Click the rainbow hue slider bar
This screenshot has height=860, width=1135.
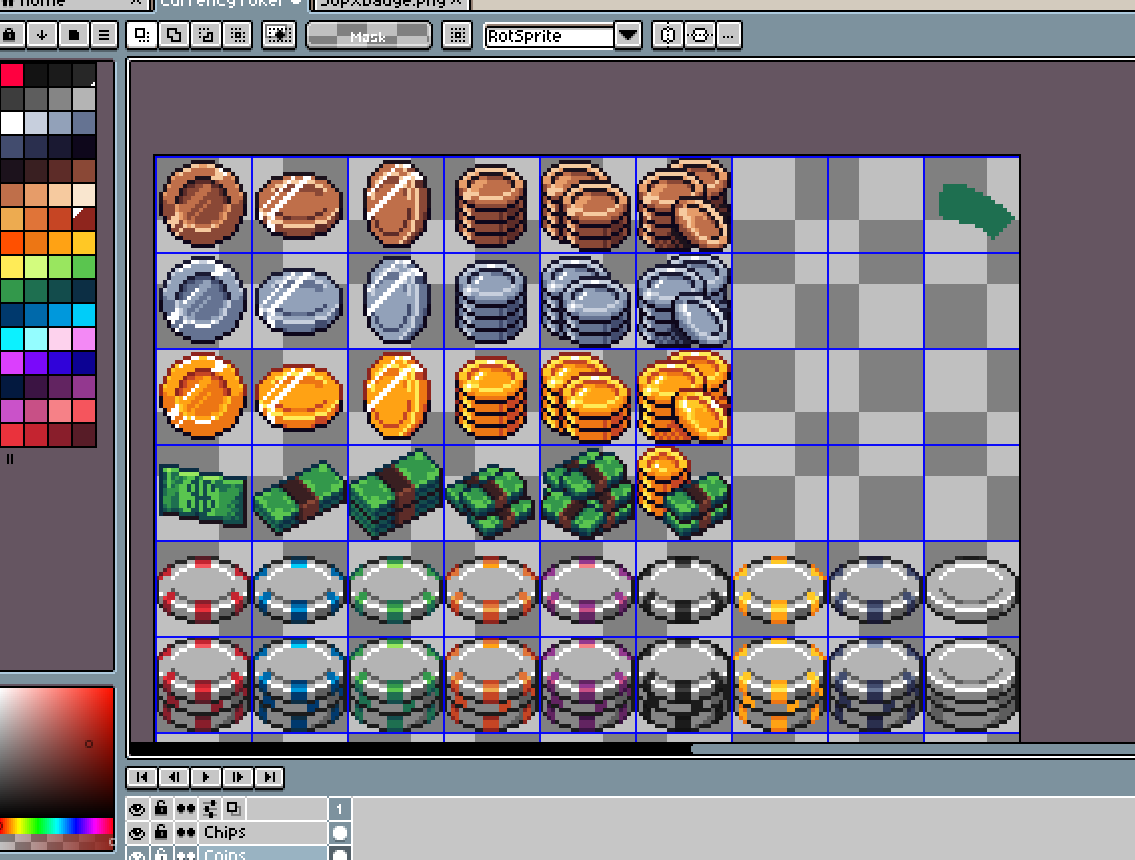(x=56, y=826)
